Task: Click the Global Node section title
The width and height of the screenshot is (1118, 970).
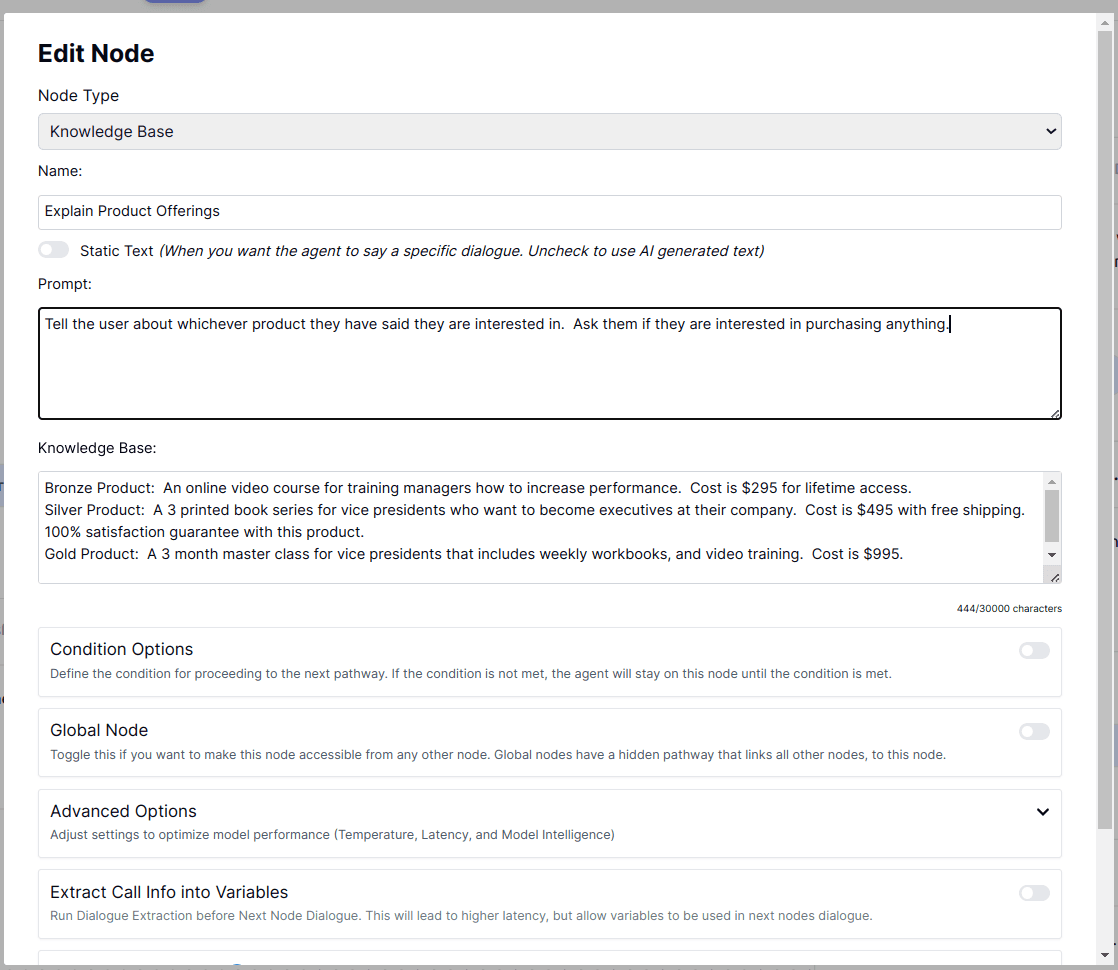Action: [99, 730]
